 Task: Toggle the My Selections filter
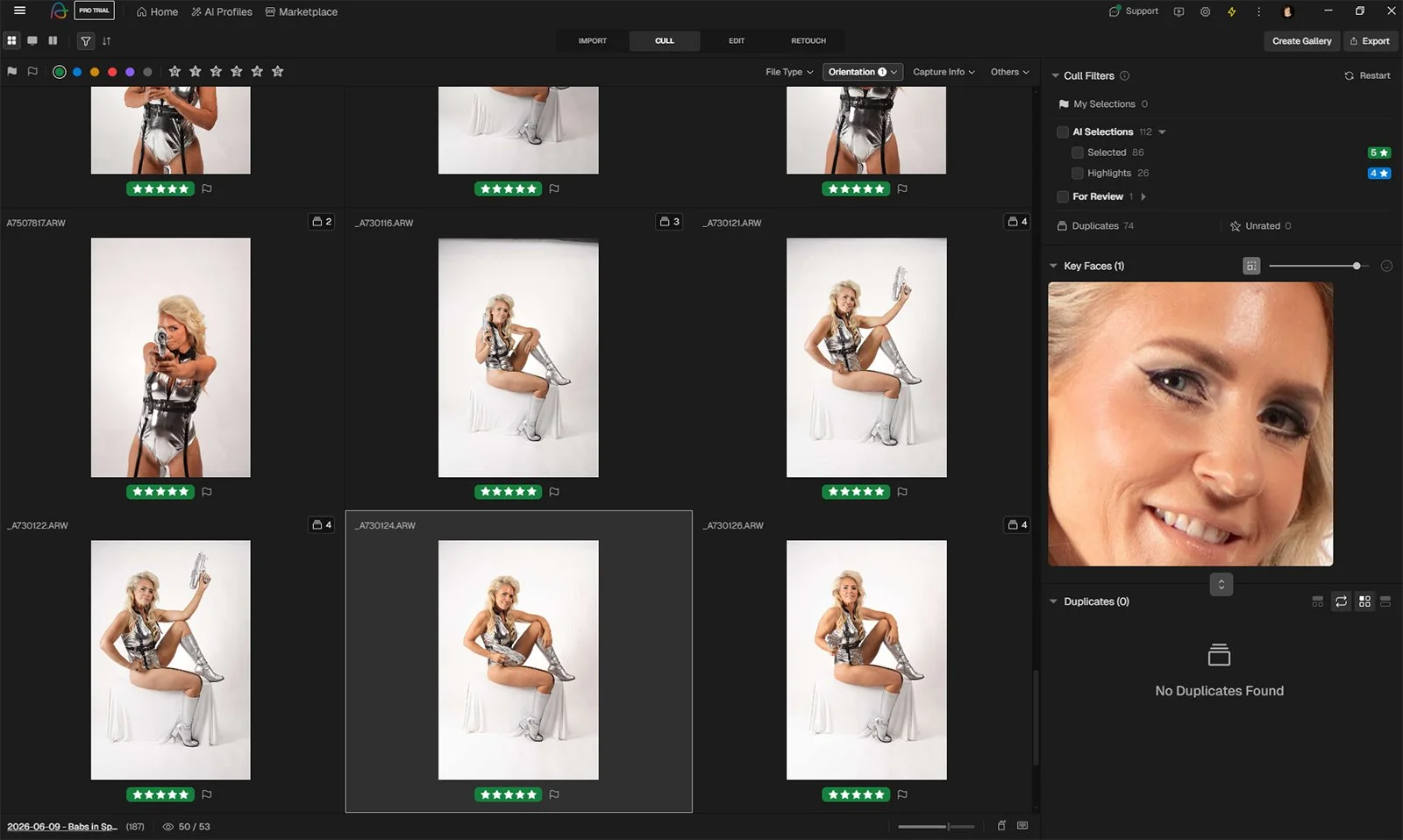point(1104,104)
